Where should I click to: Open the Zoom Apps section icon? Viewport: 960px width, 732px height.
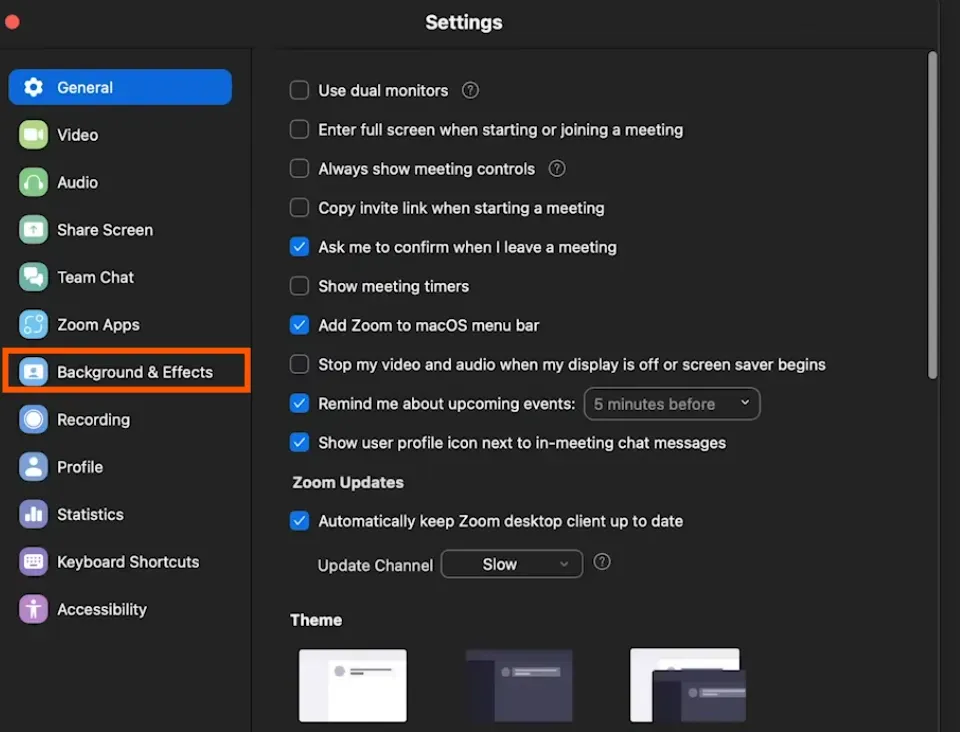33,324
